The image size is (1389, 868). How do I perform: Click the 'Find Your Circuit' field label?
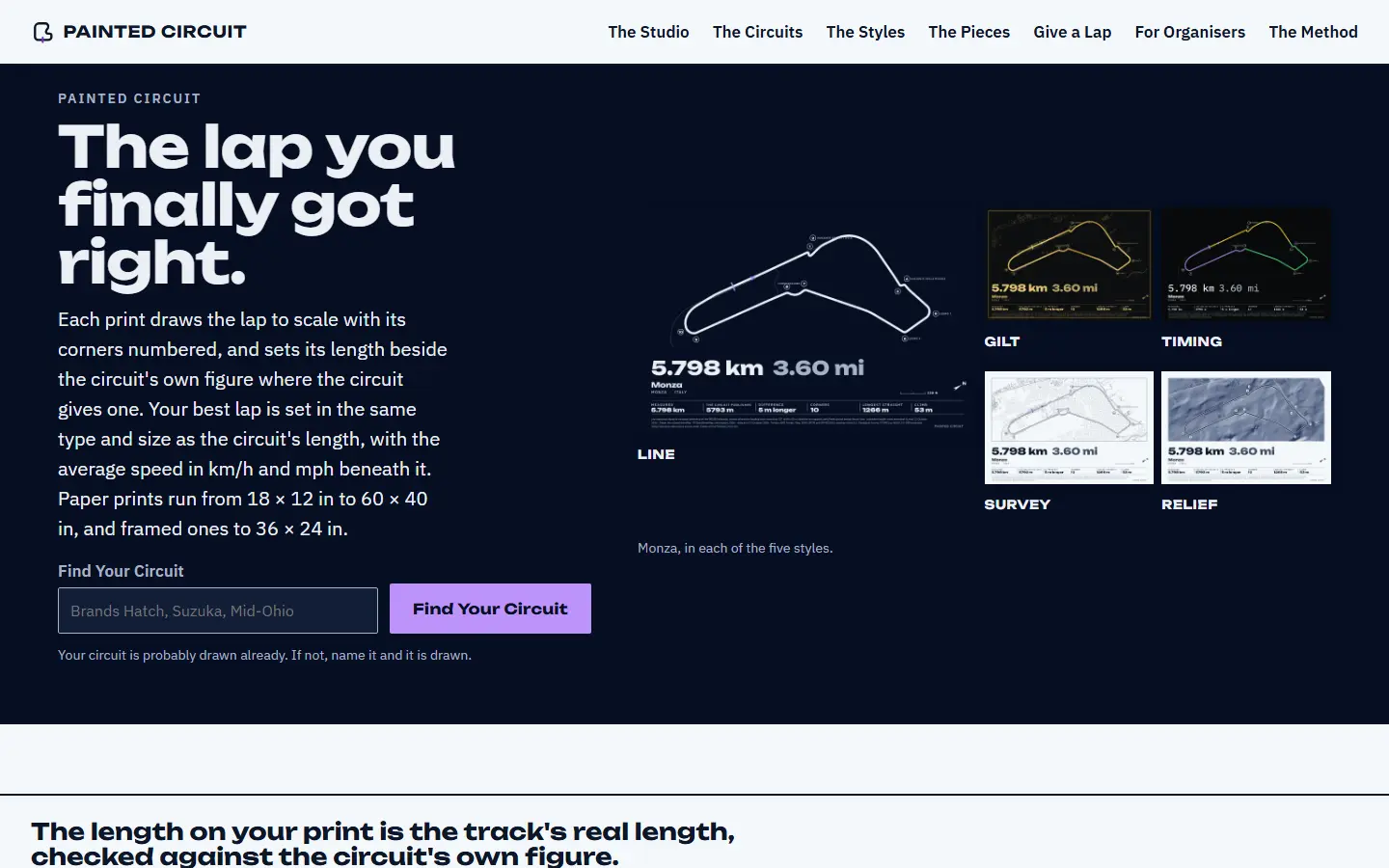(121, 571)
